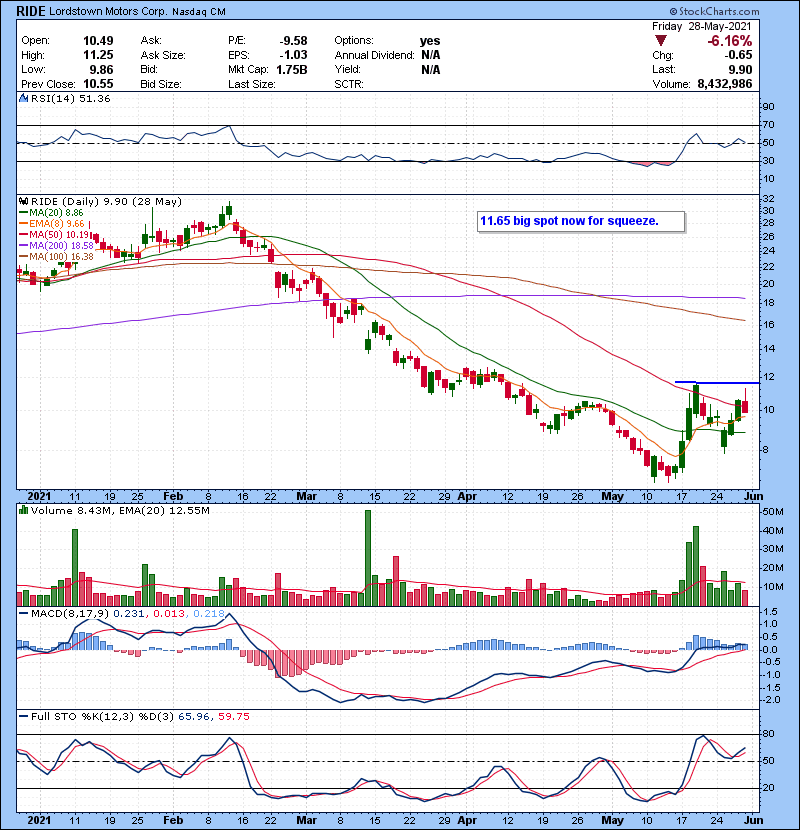
Task: Click the 80 level on stochastic axis
Action: coord(768,734)
